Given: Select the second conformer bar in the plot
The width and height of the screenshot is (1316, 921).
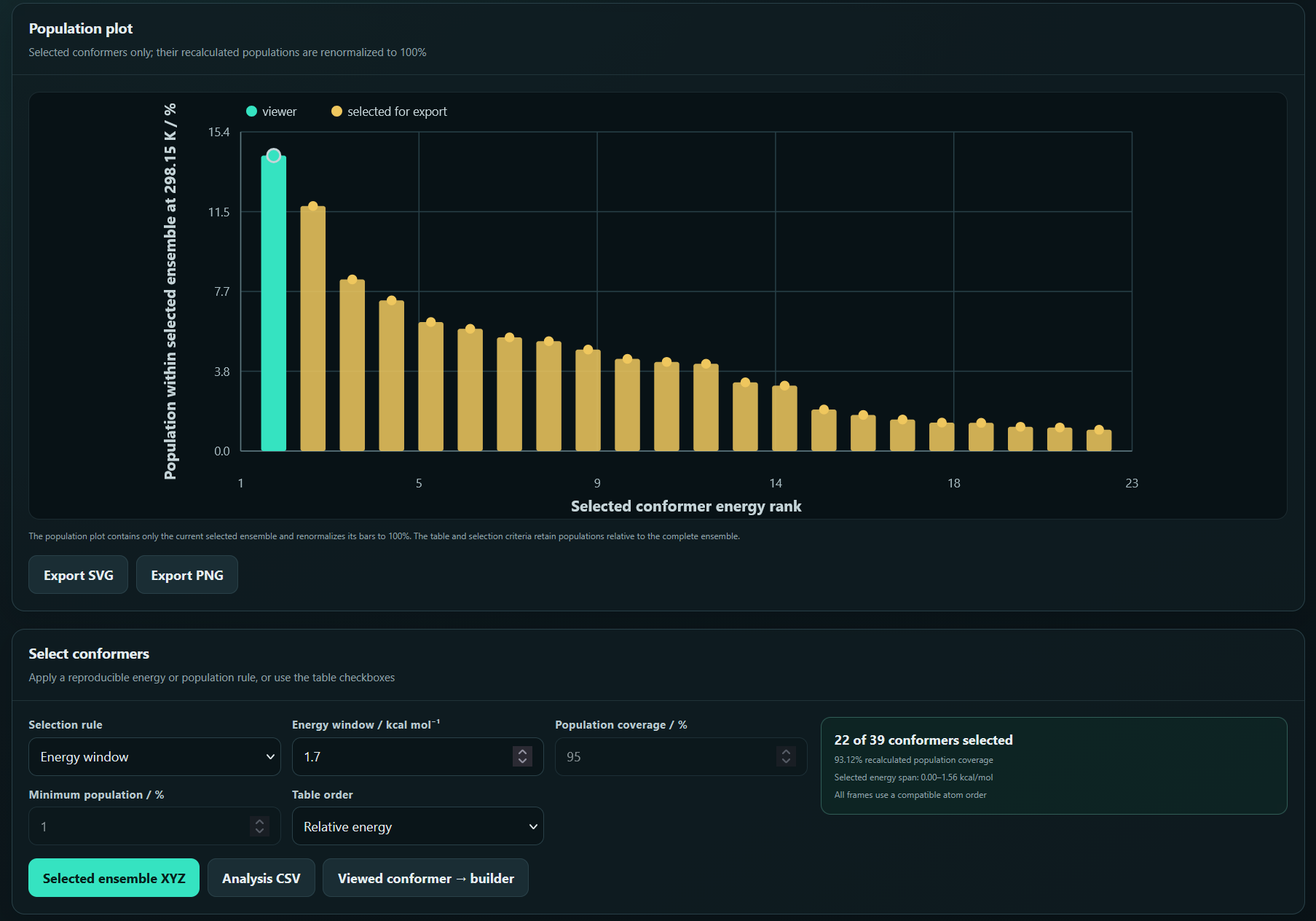Looking at the screenshot, I should coord(313,329).
